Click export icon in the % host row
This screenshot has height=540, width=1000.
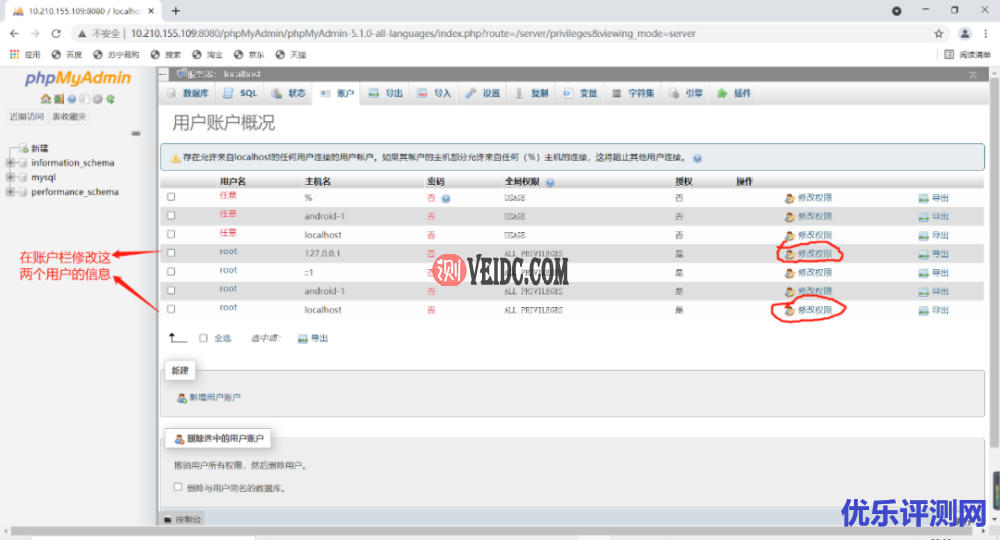pos(923,198)
